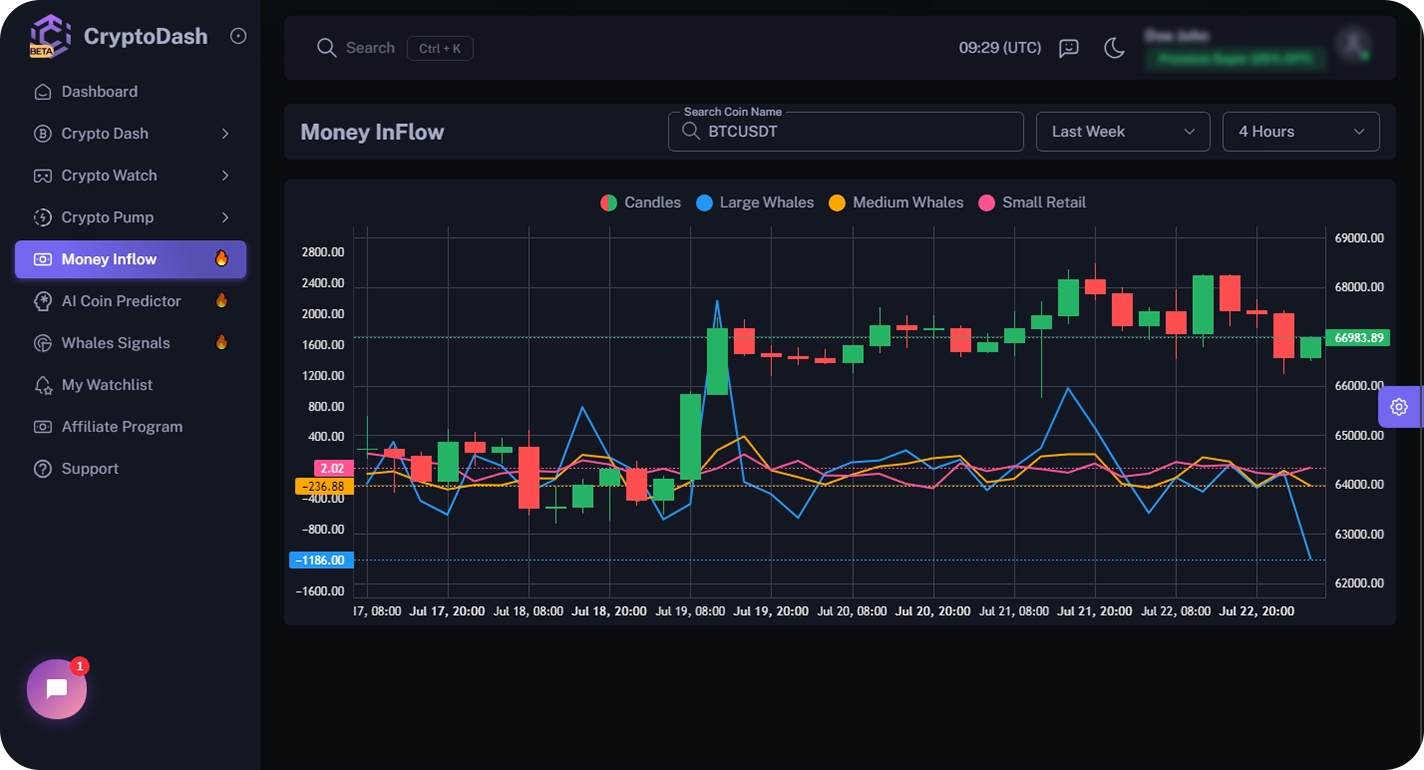This screenshot has height=770, width=1424.
Task: Open AI Coin Predictor page
Action: 130,301
